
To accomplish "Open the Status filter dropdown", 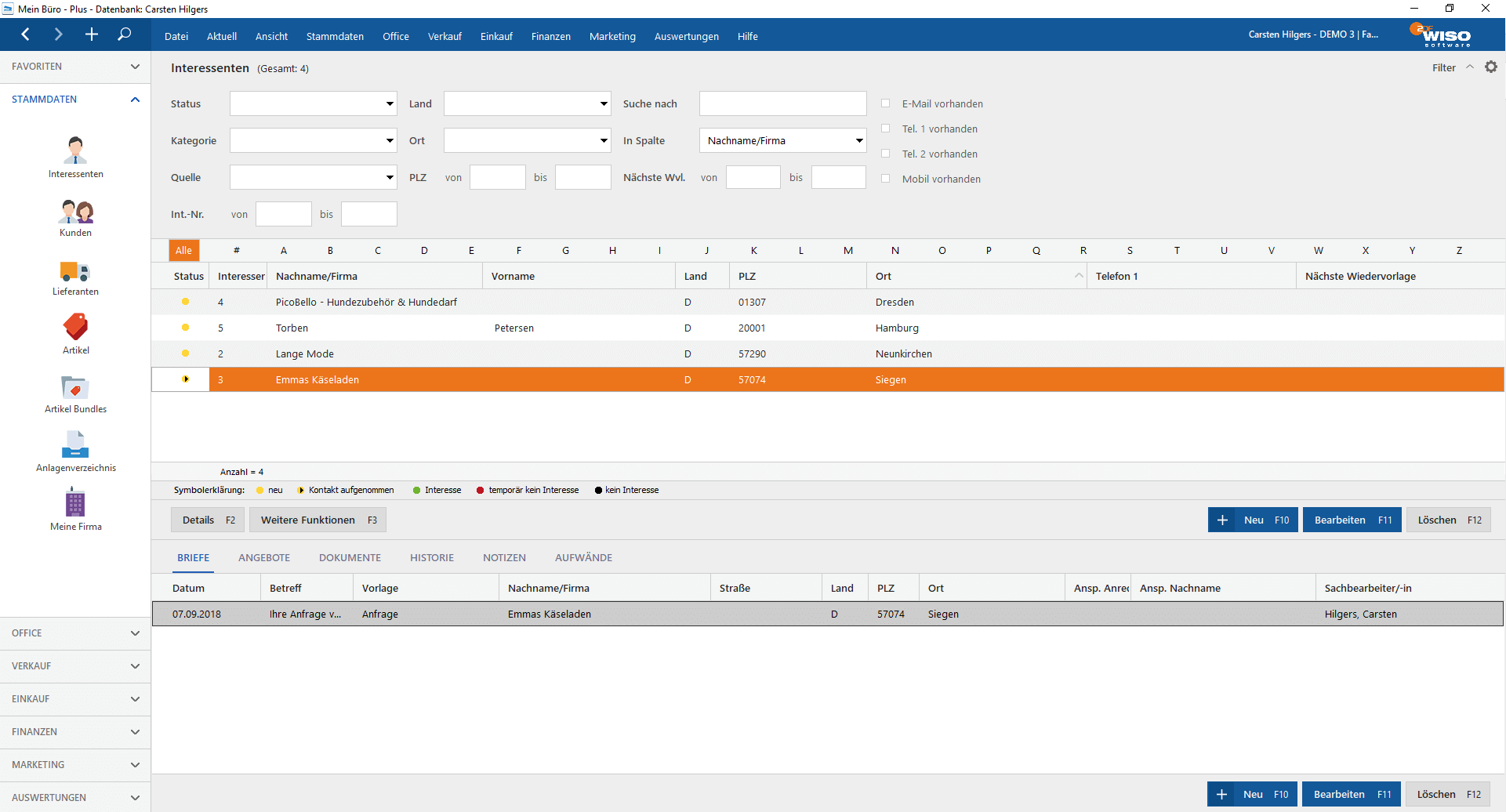I will [x=313, y=103].
